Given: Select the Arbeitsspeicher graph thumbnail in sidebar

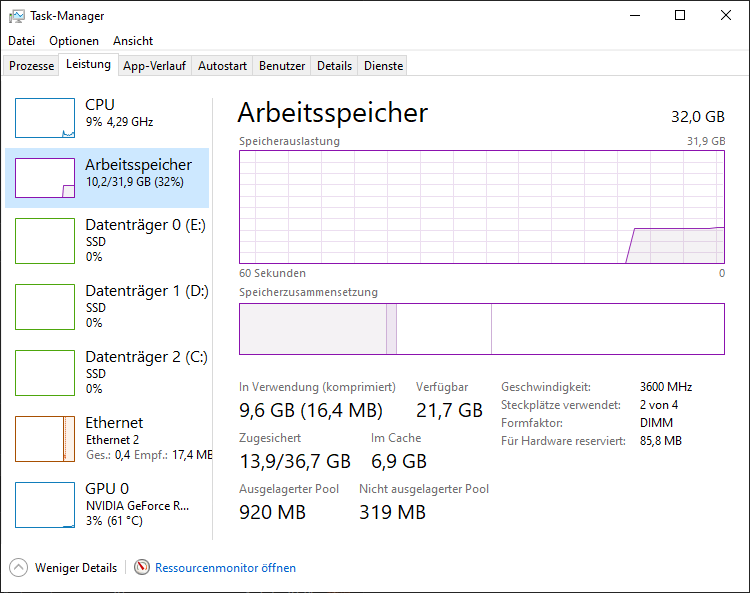Looking at the screenshot, I should (x=45, y=178).
